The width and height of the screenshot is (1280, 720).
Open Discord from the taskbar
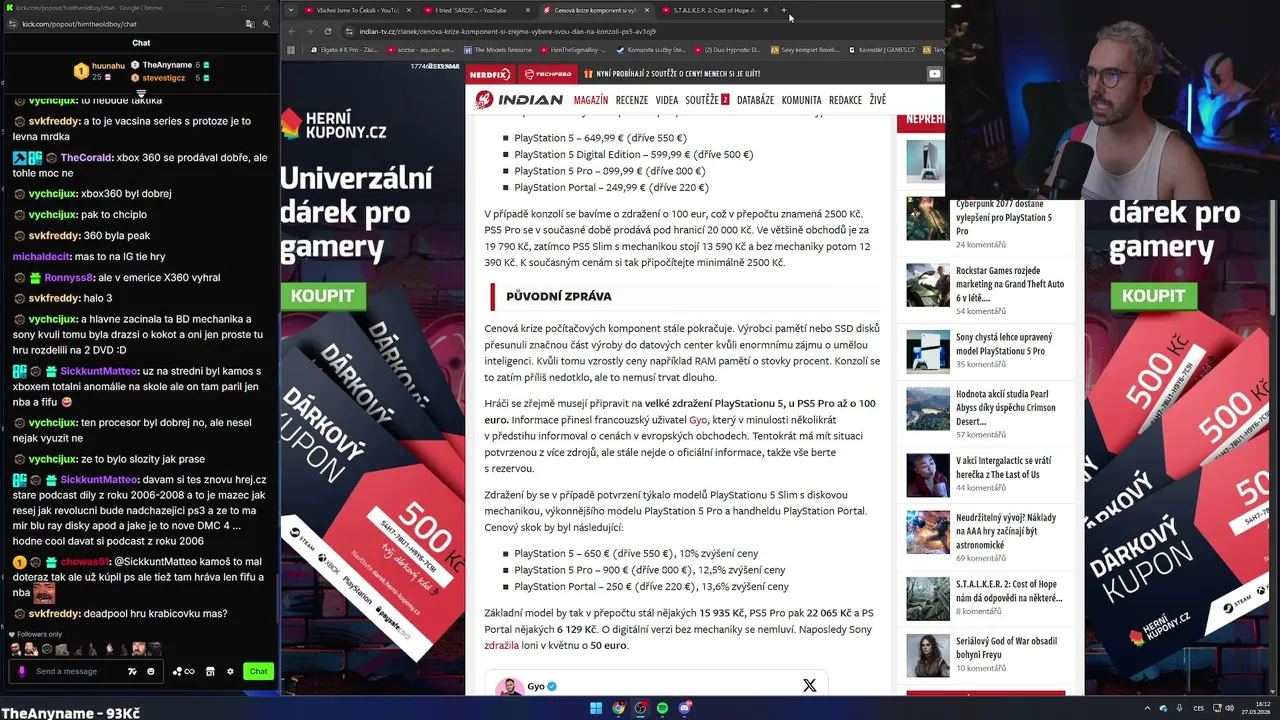[685, 708]
